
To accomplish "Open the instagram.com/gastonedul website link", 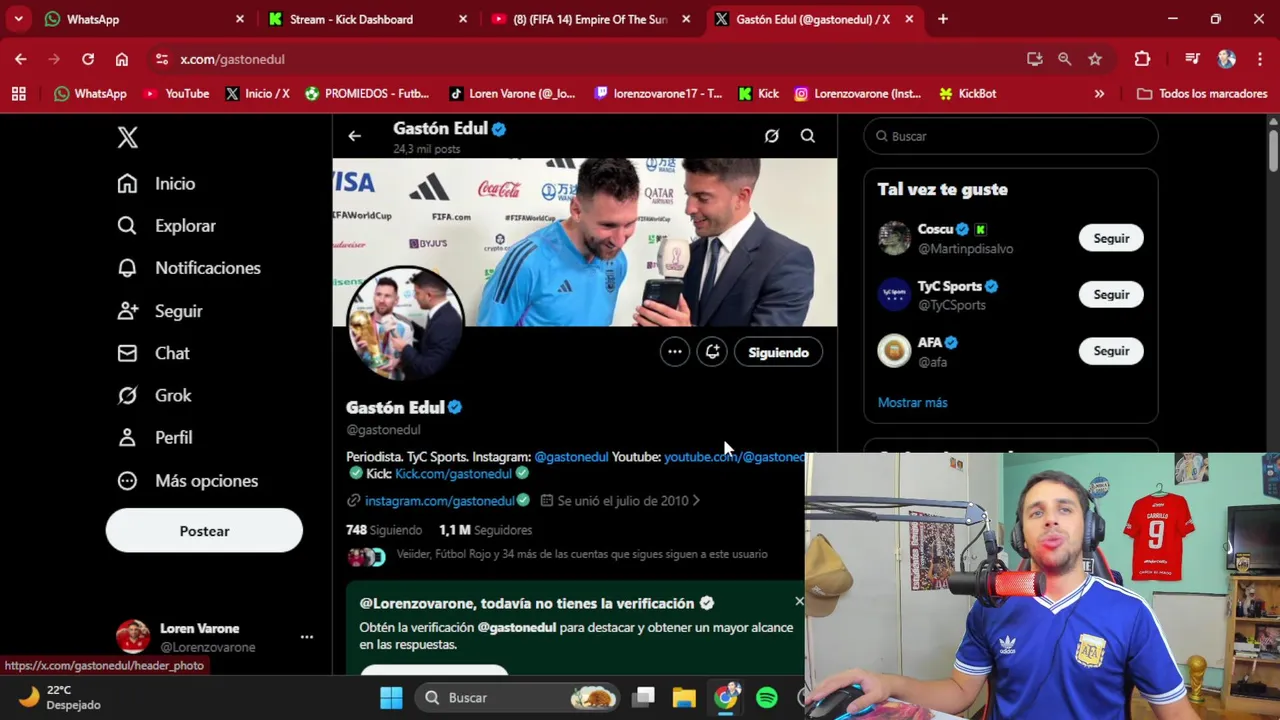I will [x=439, y=501].
